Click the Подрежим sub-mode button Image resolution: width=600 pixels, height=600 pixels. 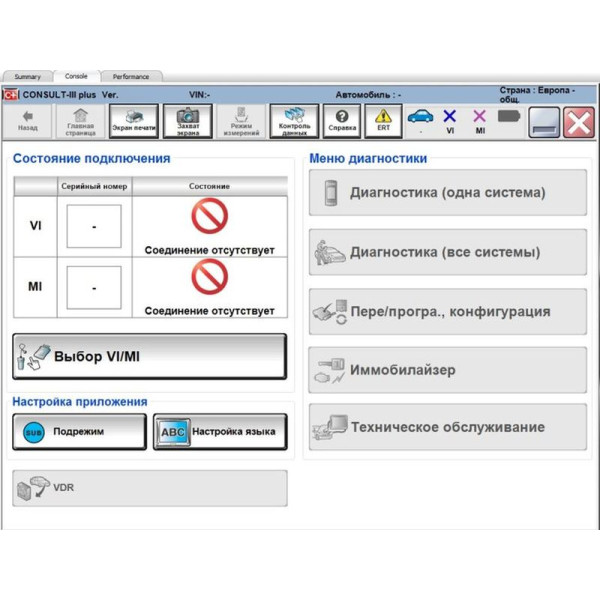[72, 432]
